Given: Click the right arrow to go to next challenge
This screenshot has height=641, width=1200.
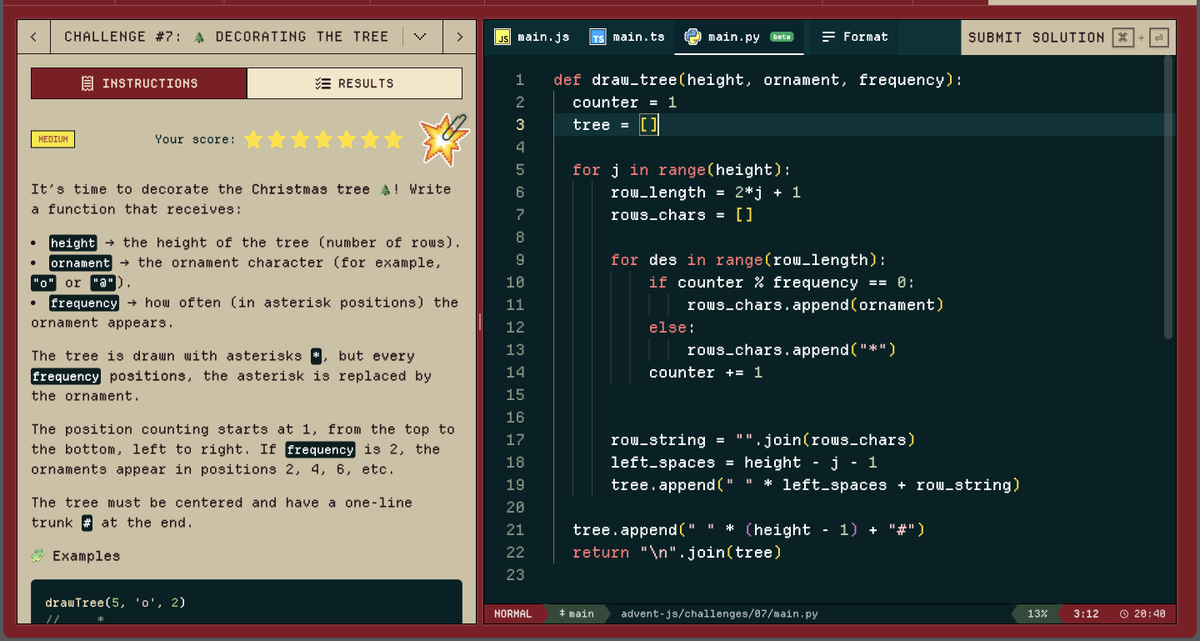Looking at the screenshot, I should 459,36.
